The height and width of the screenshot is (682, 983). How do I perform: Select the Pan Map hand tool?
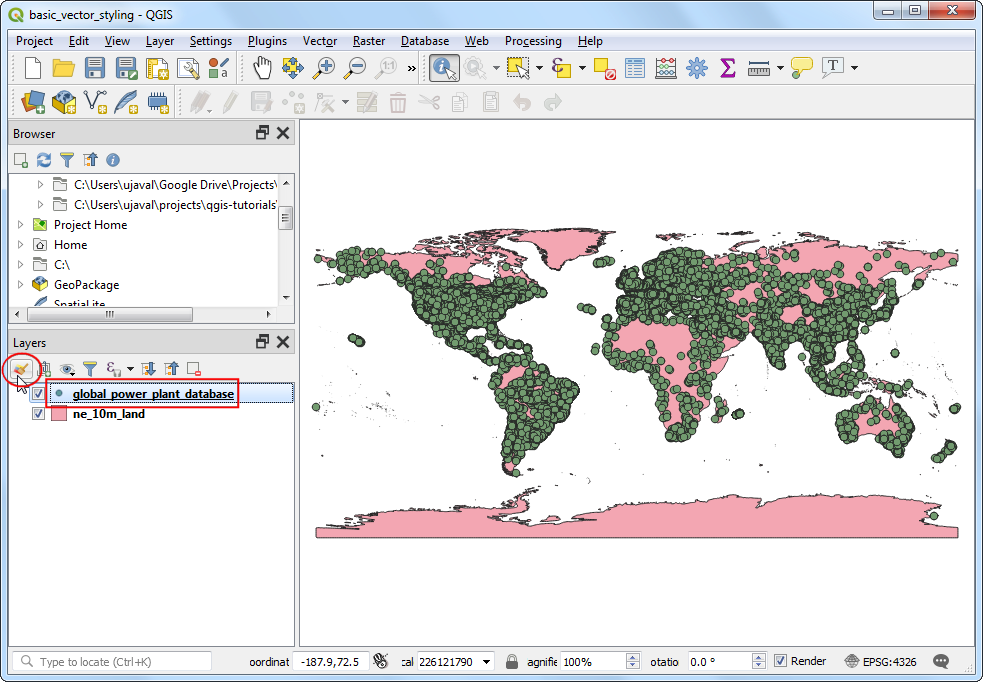(x=261, y=68)
